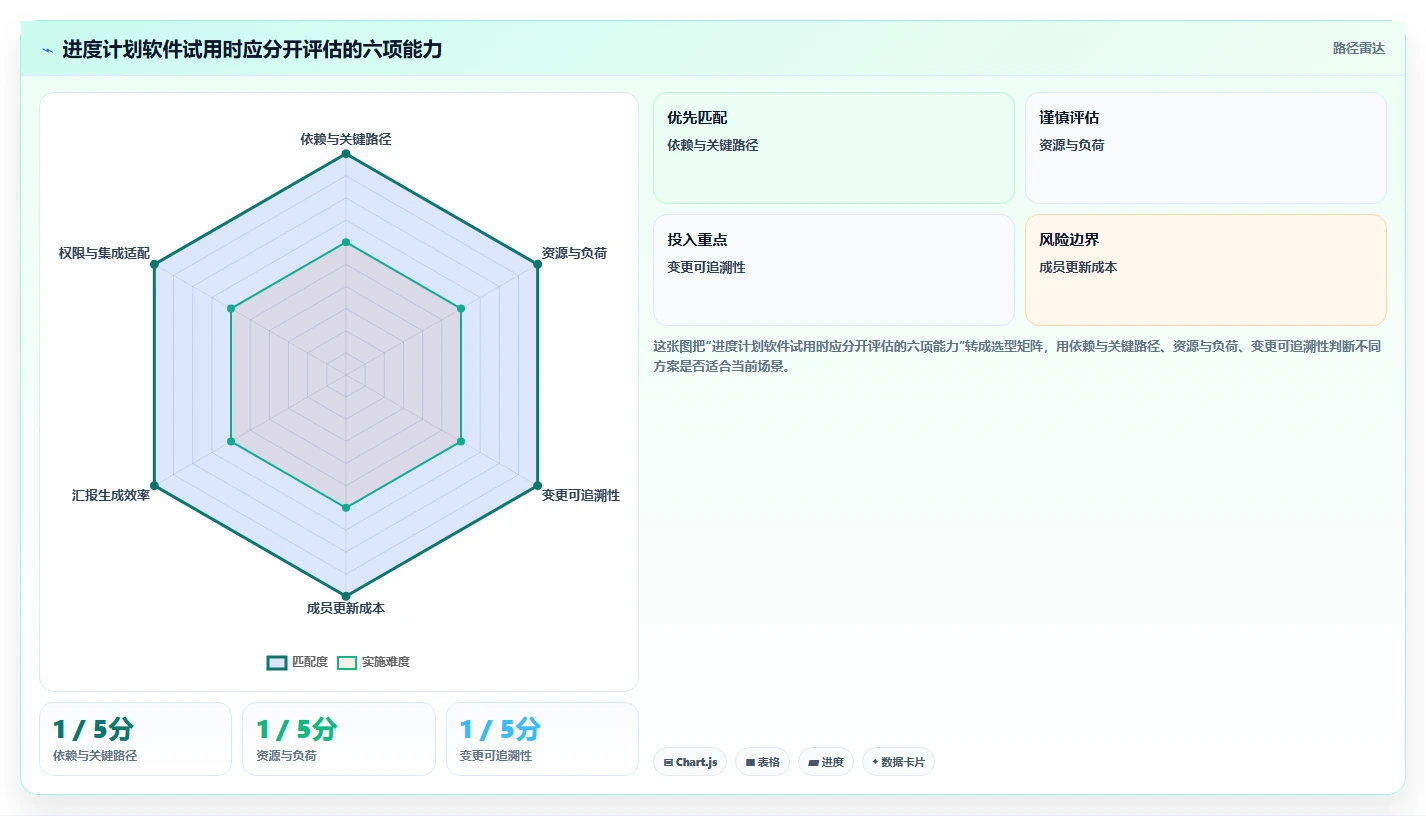The width and height of the screenshot is (1426, 816).
Task: Open the 谨慎评估 card
Action: (x=1206, y=148)
